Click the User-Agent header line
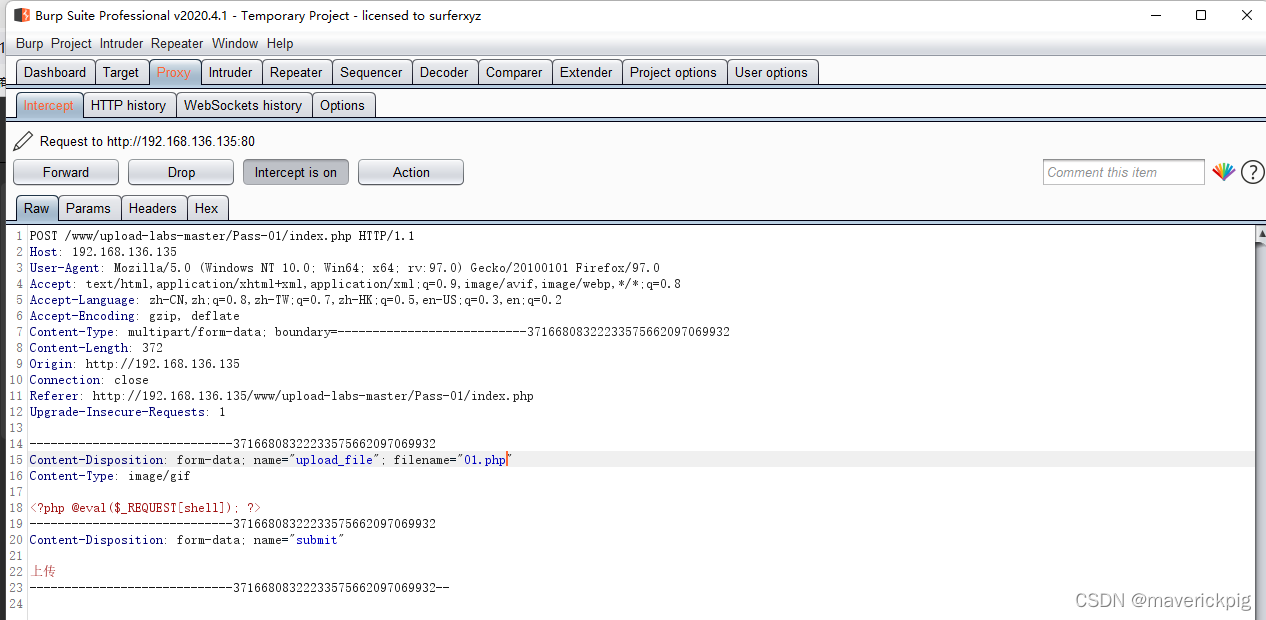1266x620 pixels. tap(345, 268)
